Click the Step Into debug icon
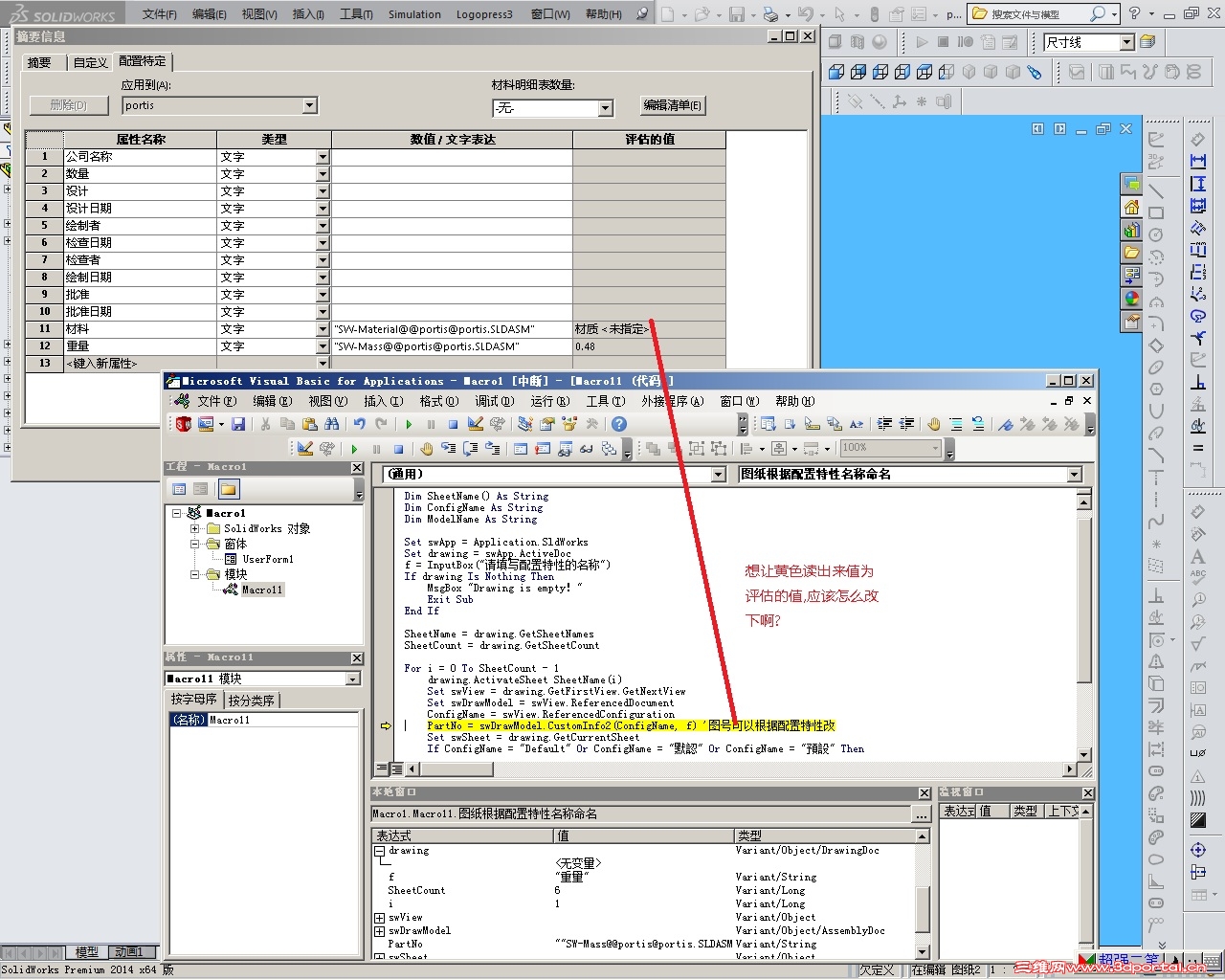This screenshot has height=980, width=1225. click(448, 448)
